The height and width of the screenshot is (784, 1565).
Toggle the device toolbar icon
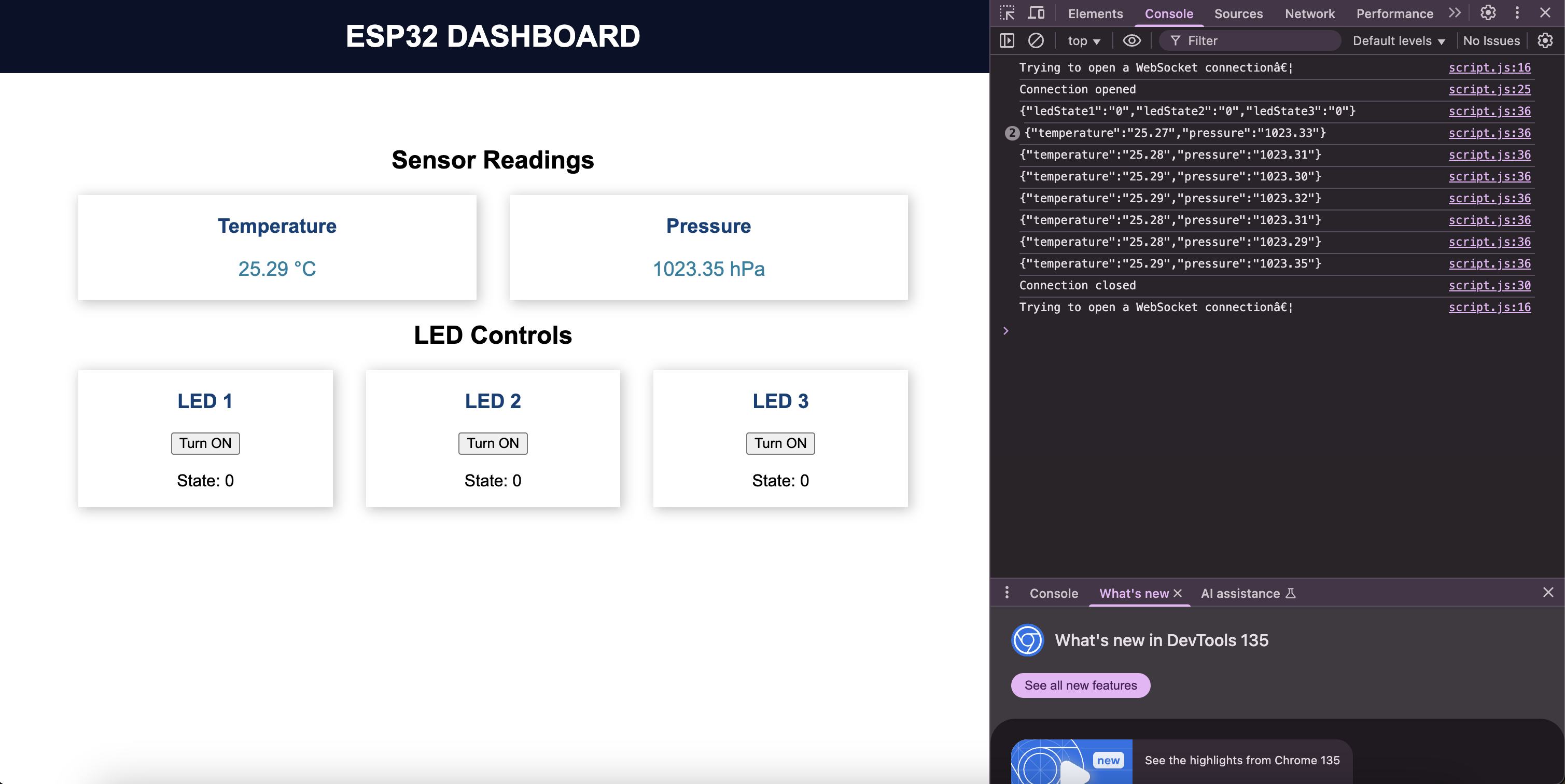click(1036, 13)
